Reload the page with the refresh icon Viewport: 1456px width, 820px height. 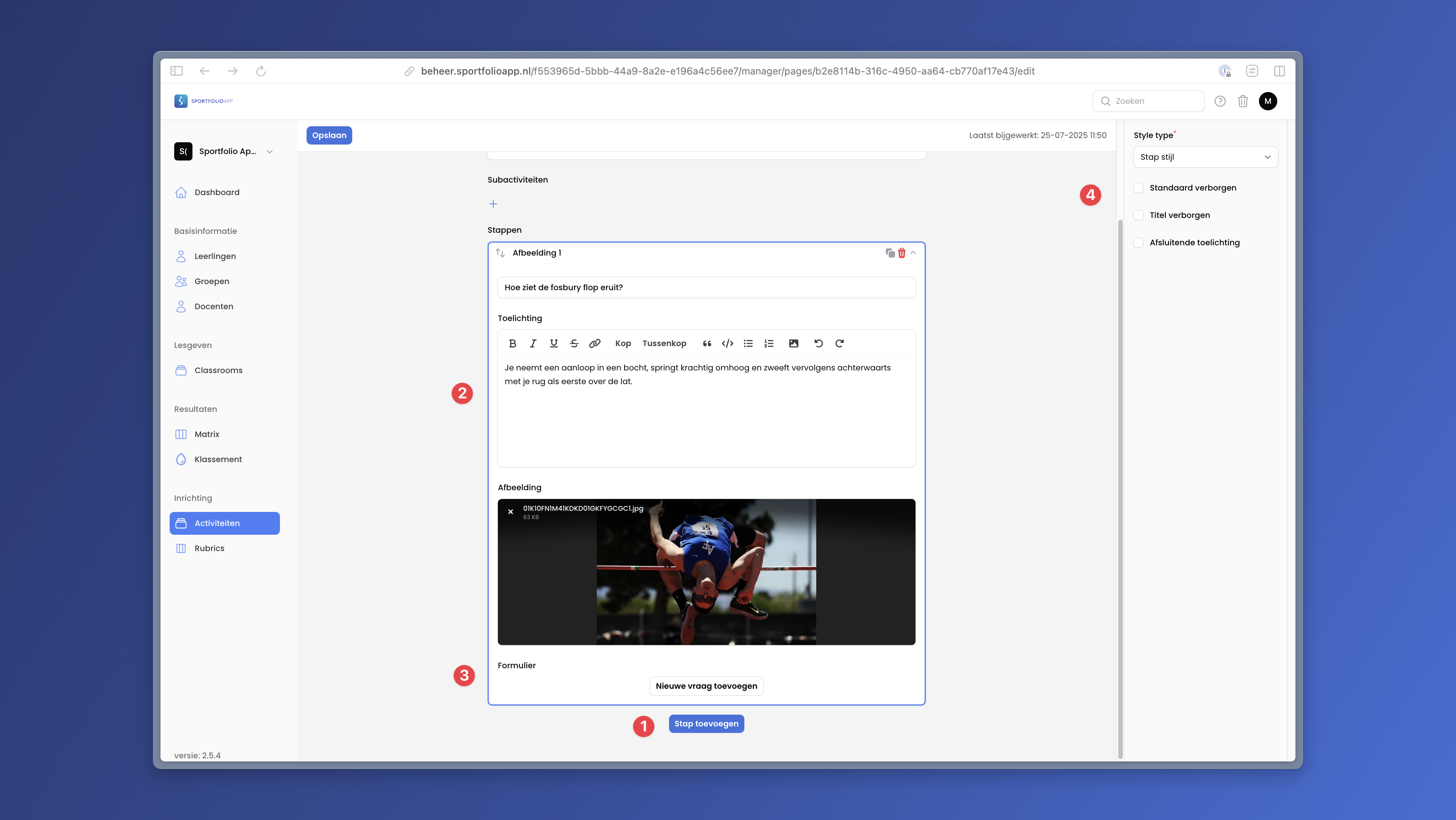click(261, 71)
